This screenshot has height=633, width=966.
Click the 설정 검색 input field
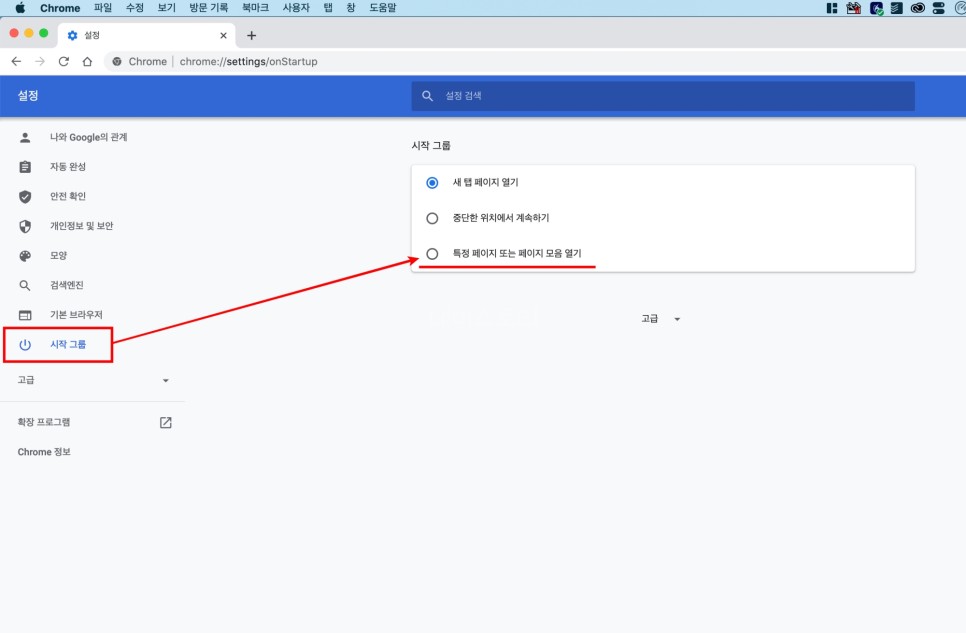tap(663, 96)
